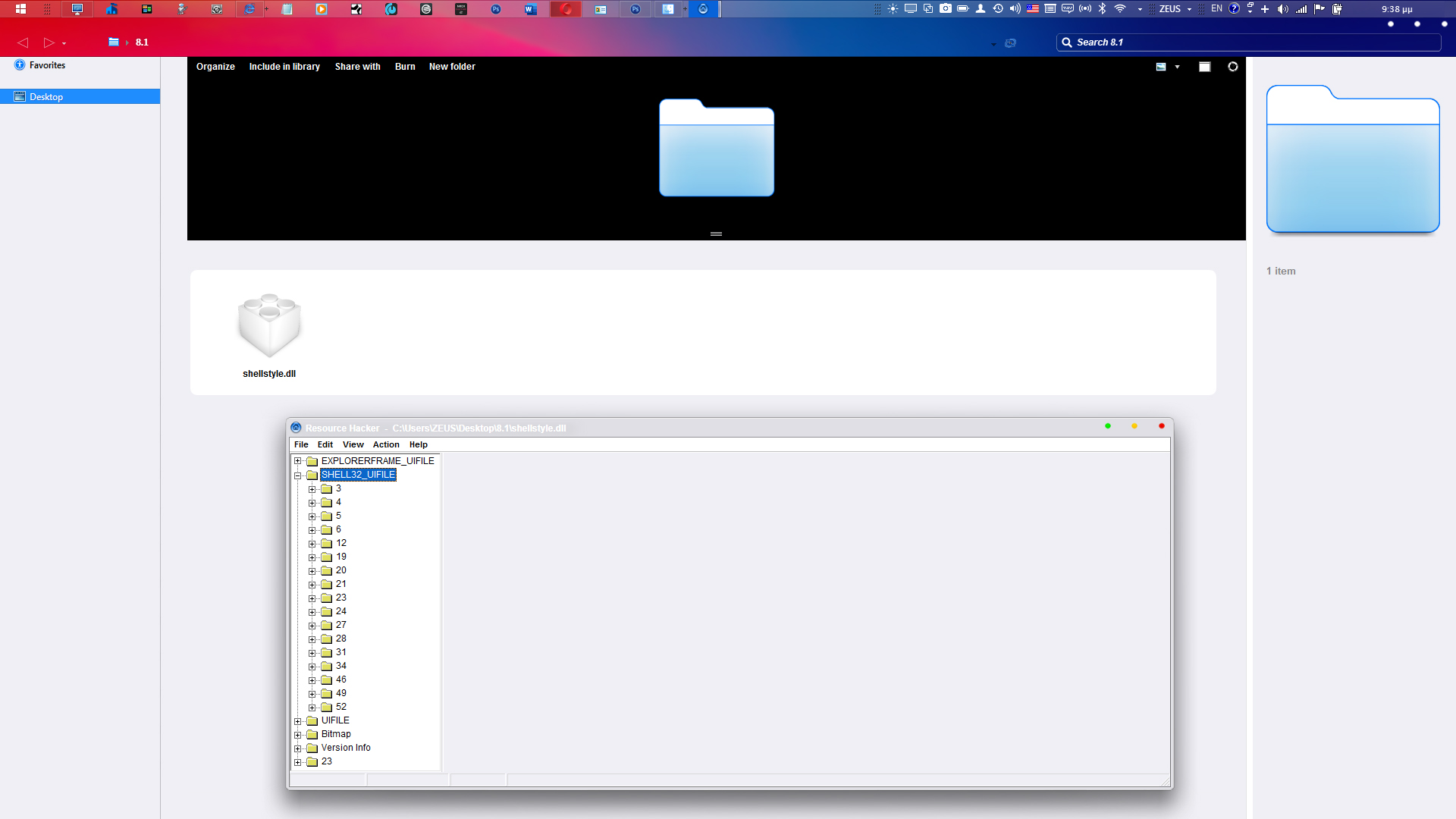Open the Word icon in the taskbar
Image resolution: width=1456 pixels, height=819 pixels.
(530, 9)
